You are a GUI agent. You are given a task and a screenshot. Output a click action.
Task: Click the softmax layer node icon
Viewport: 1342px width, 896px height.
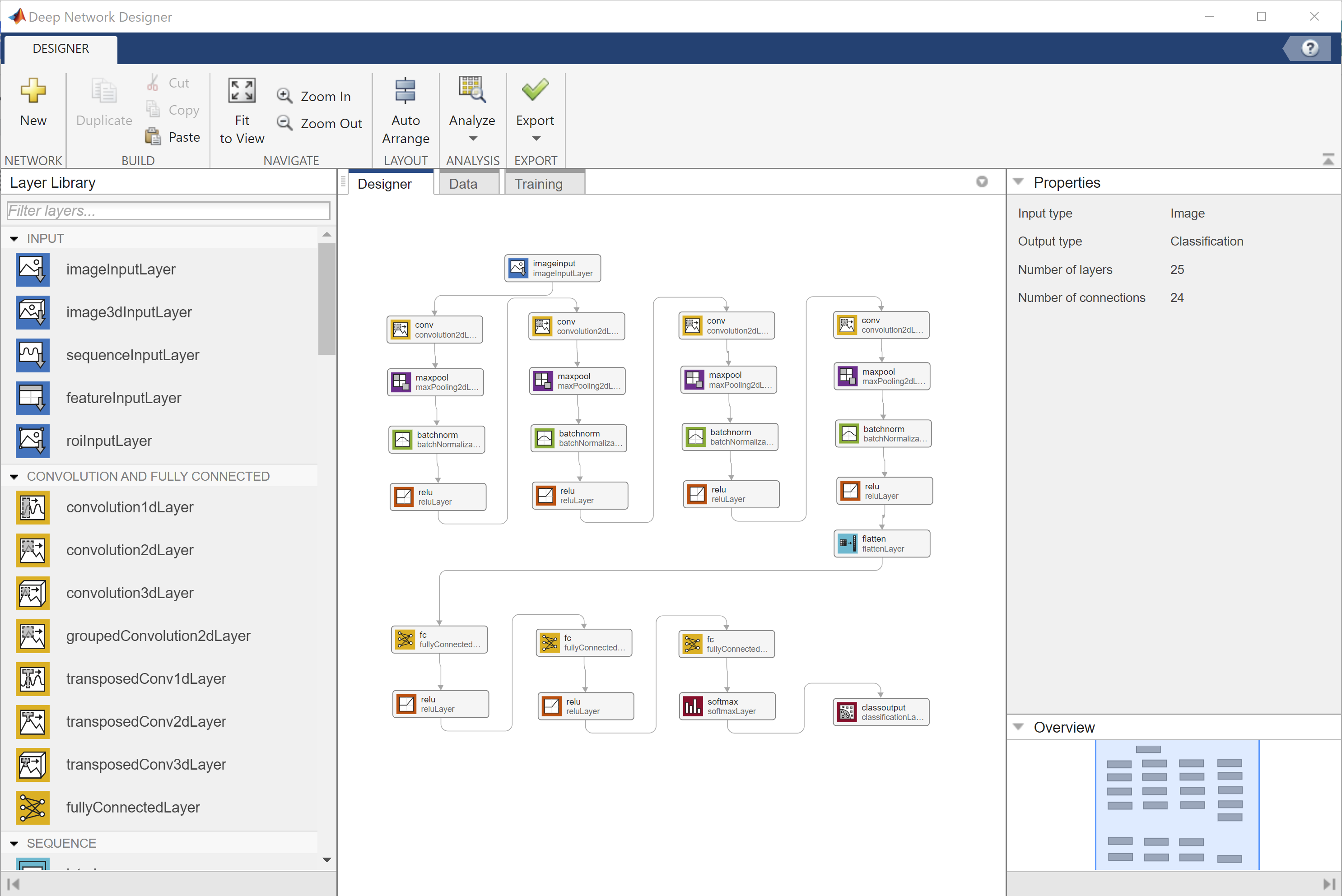click(x=693, y=706)
